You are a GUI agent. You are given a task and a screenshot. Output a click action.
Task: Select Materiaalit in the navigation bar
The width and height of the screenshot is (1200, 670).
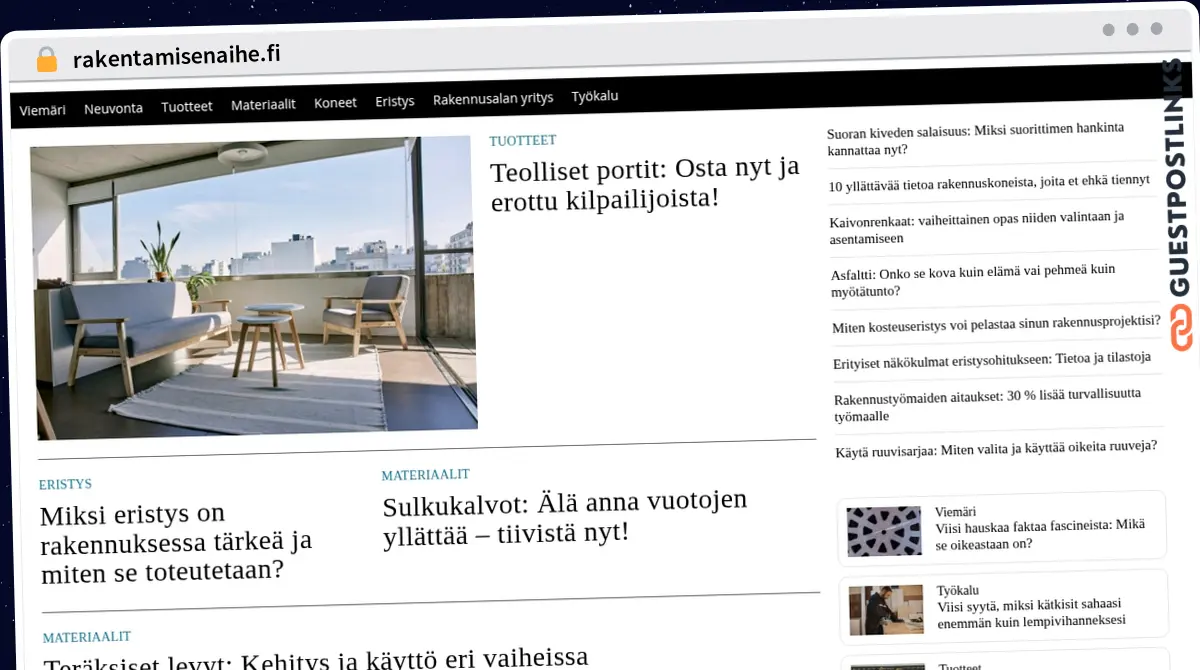pyautogui.click(x=263, y=104)
